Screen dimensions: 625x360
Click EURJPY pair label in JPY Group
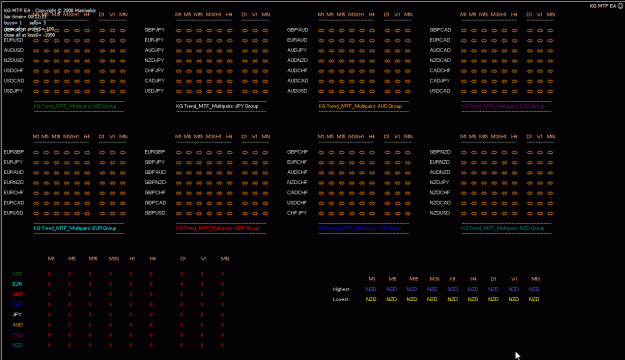click(x=154, y=40)
